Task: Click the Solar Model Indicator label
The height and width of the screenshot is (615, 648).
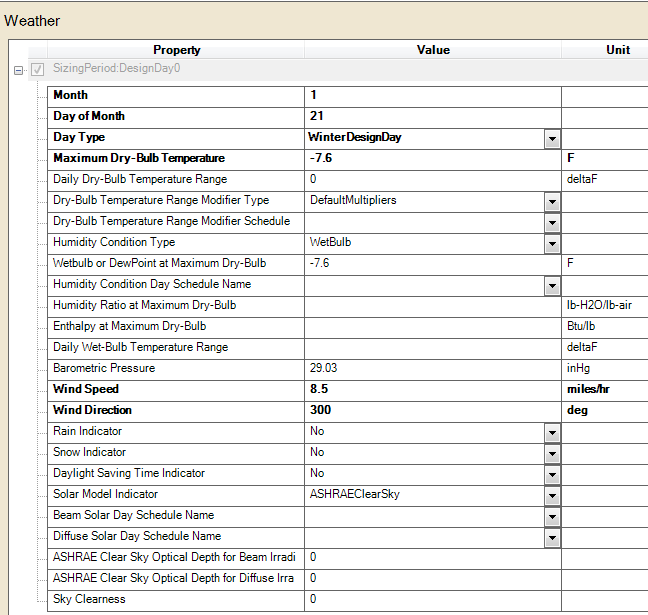Action: (105, 494)
